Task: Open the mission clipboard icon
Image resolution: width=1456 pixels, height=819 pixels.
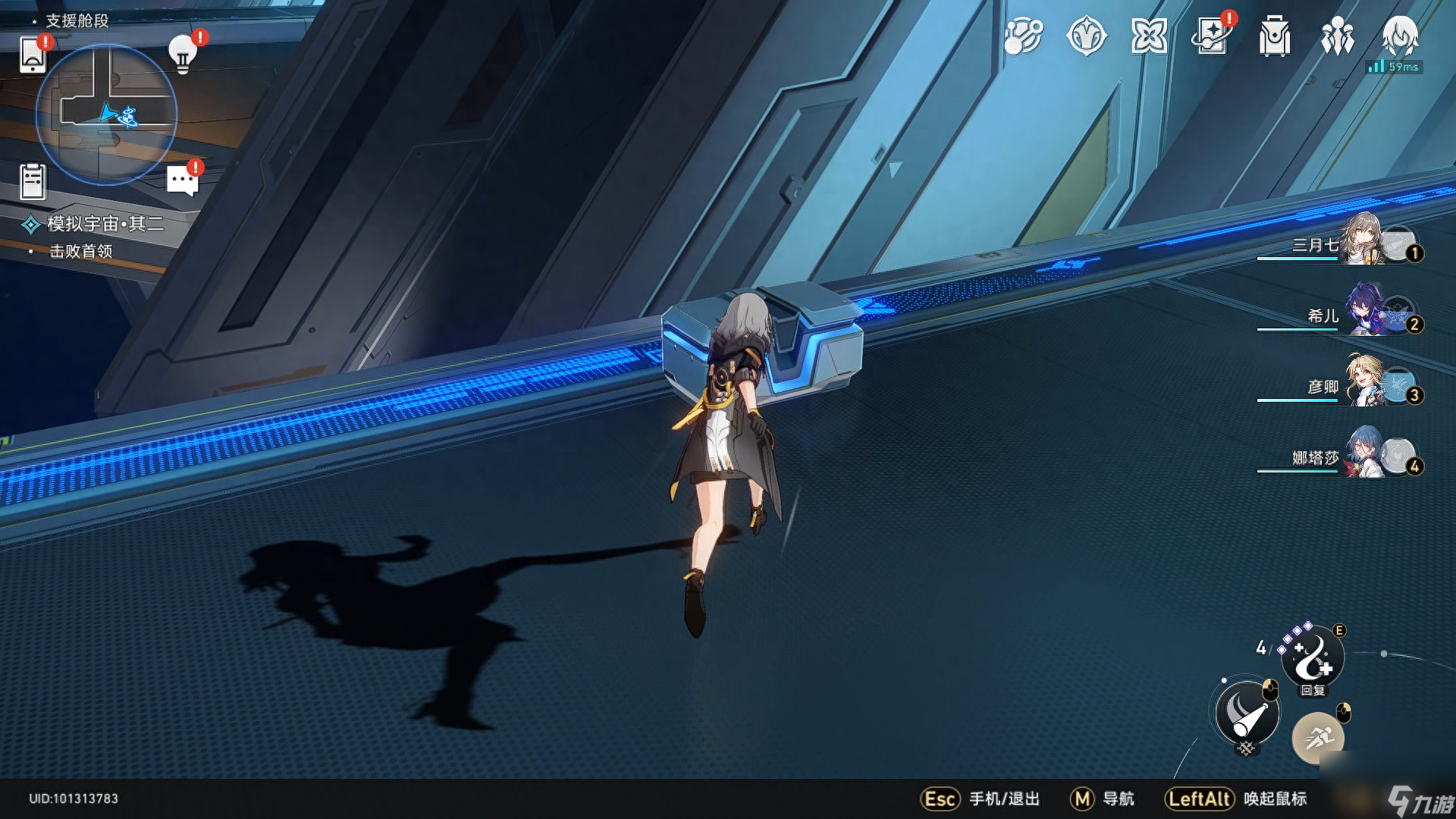Action: click(x=33, y=181)
